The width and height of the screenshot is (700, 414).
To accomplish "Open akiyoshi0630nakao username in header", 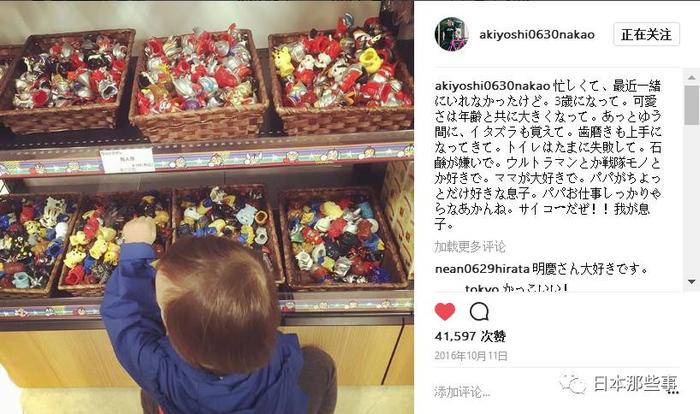I will (537, 34).
